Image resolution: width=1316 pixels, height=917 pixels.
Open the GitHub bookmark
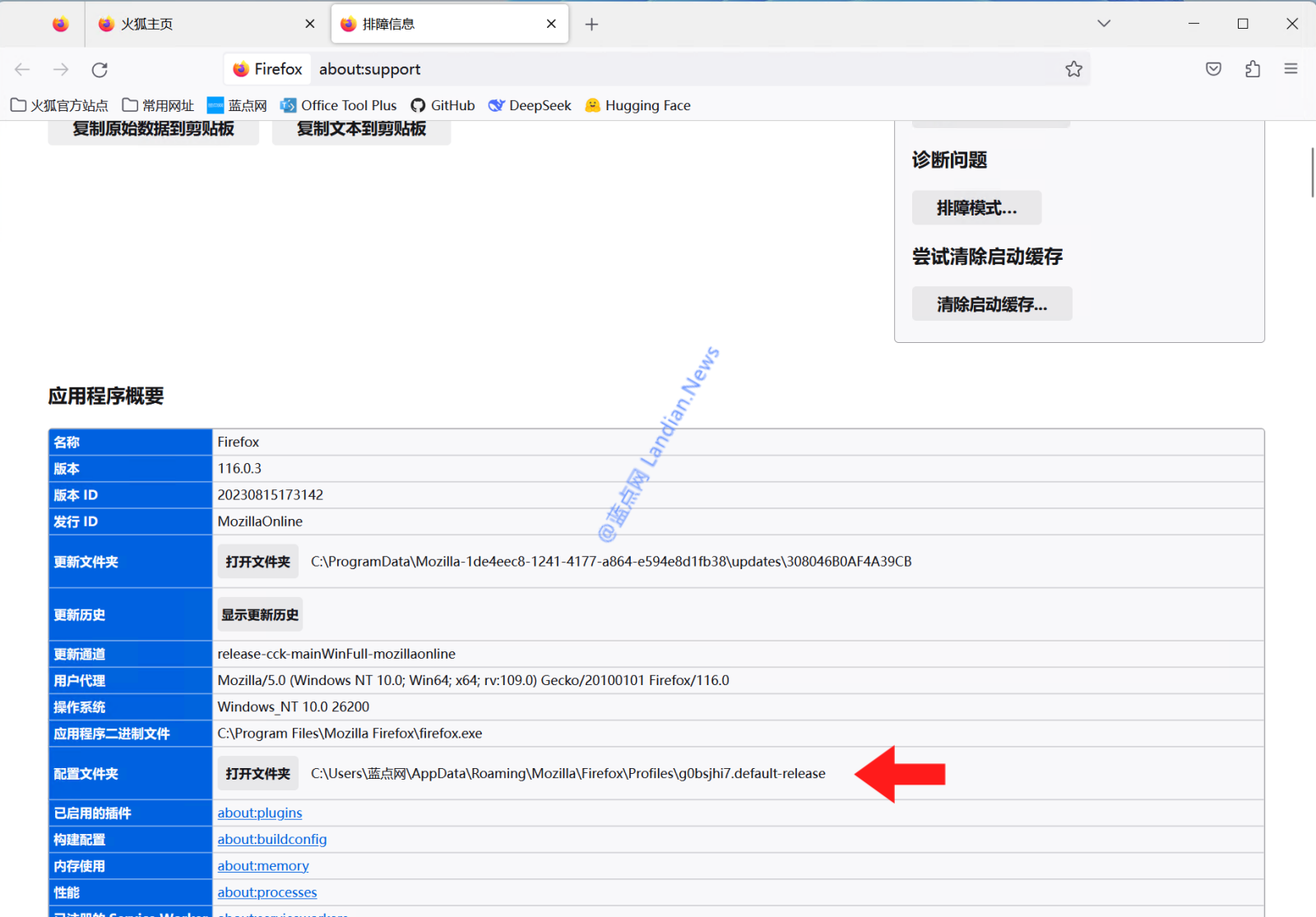click(x=443, y=105)
